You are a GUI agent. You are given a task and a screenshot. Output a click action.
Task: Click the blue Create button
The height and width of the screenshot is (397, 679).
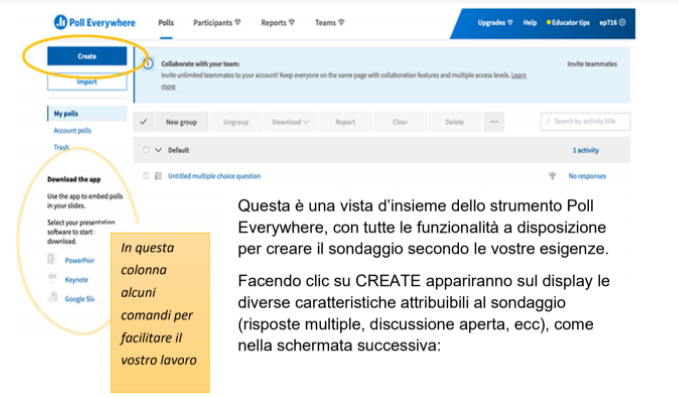pyautogui.click(x=87, y=56)
